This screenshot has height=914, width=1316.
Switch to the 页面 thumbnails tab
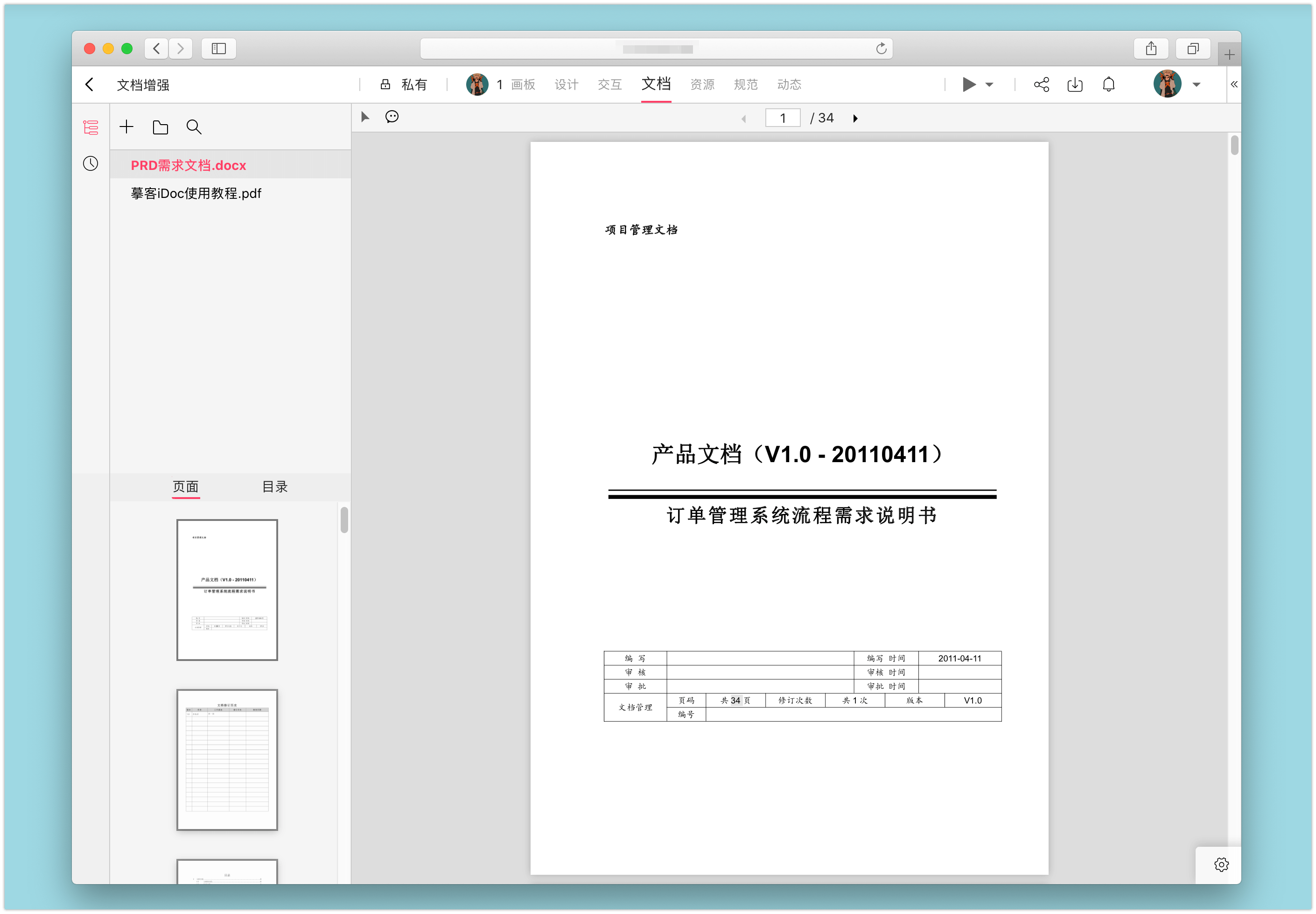click(x=185, y=487)
